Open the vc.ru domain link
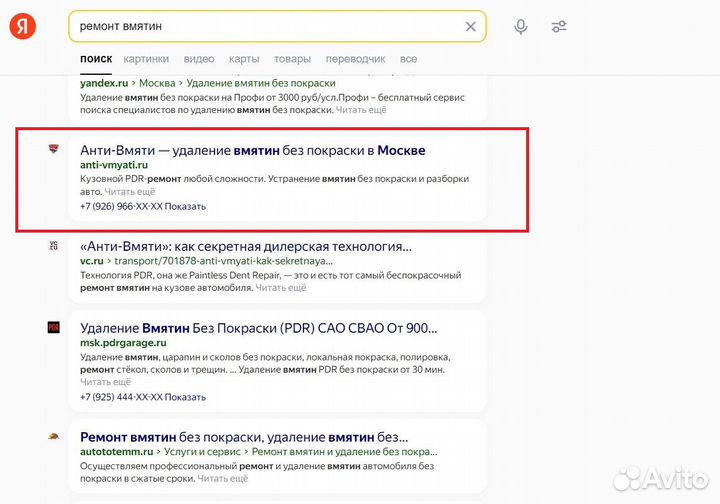 pos(92,261)
